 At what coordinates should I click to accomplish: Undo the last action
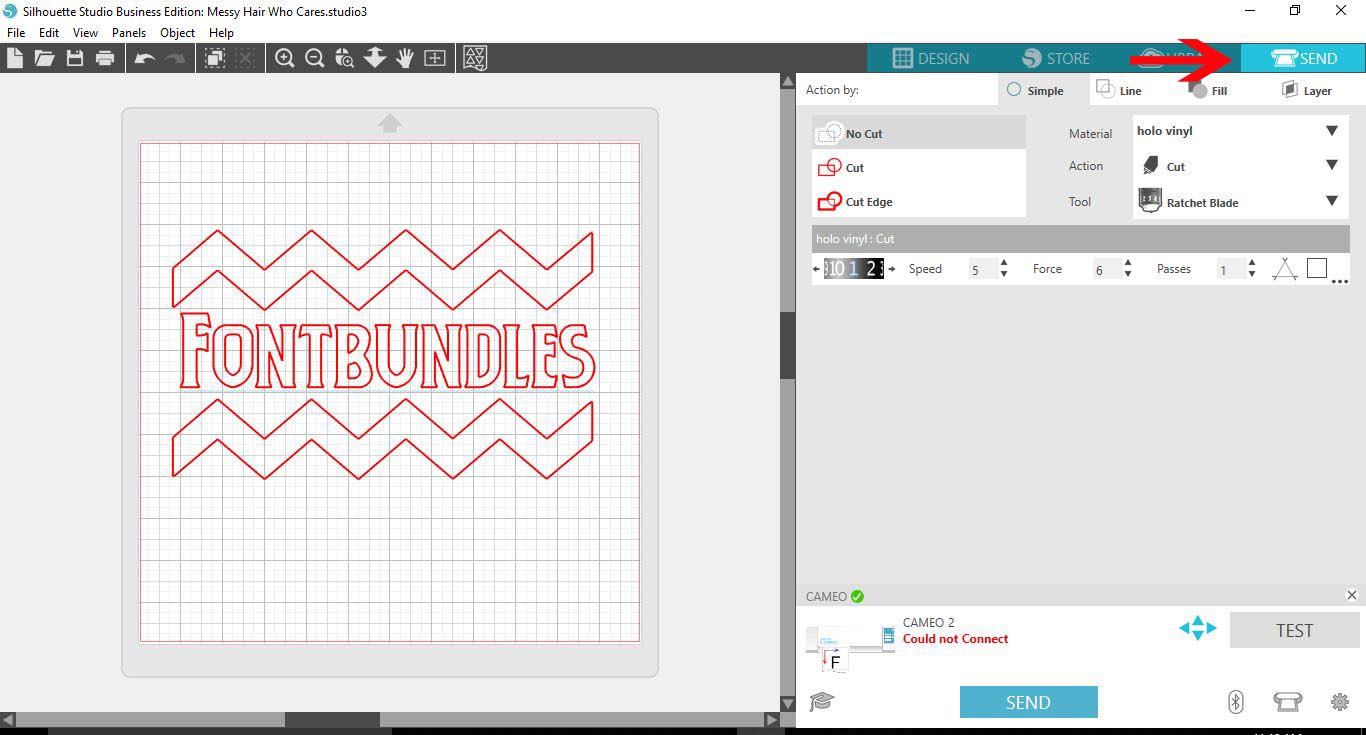(x=145, y=59)
